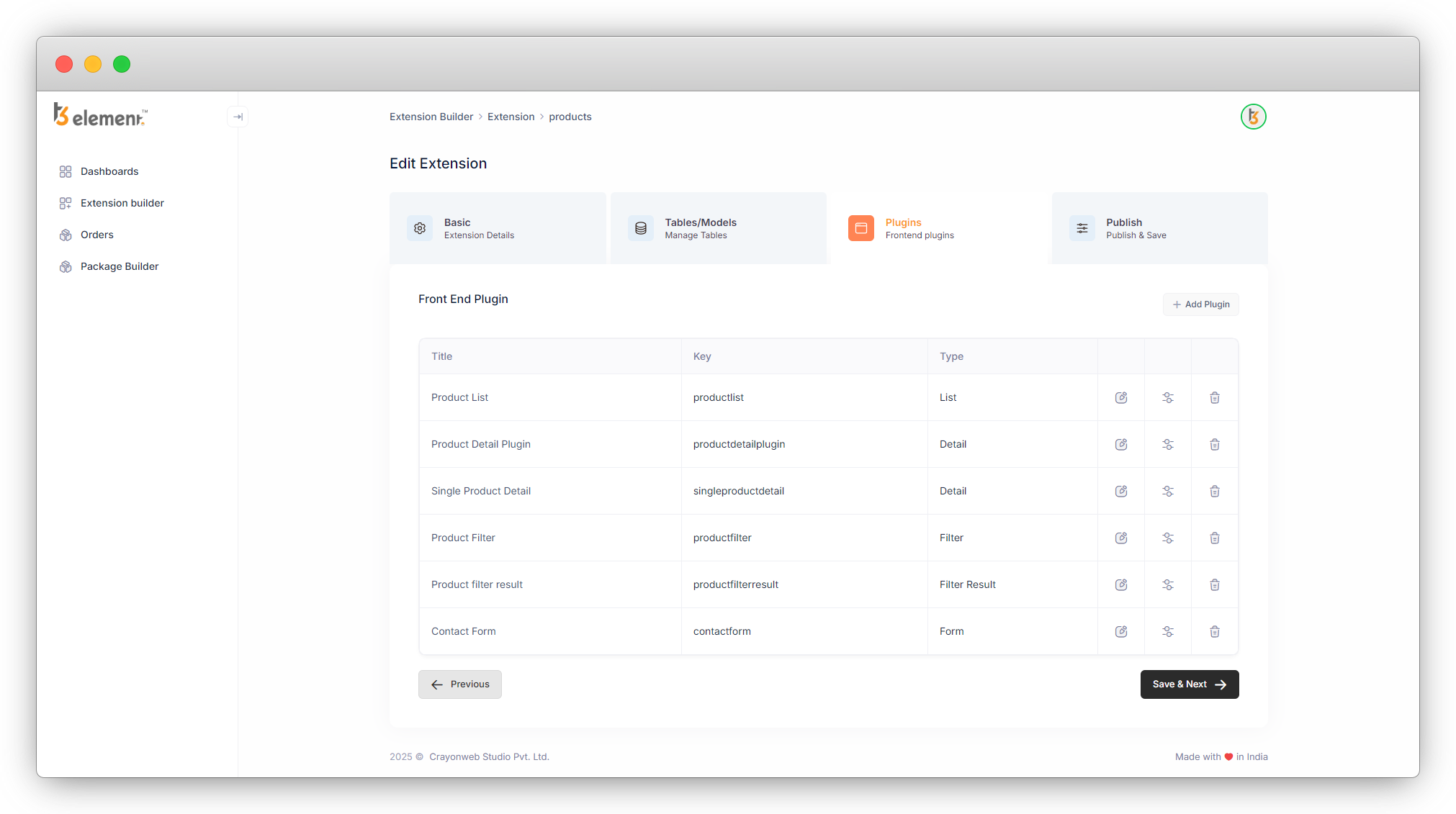Open the Publish step tab

coord(1159,228)
